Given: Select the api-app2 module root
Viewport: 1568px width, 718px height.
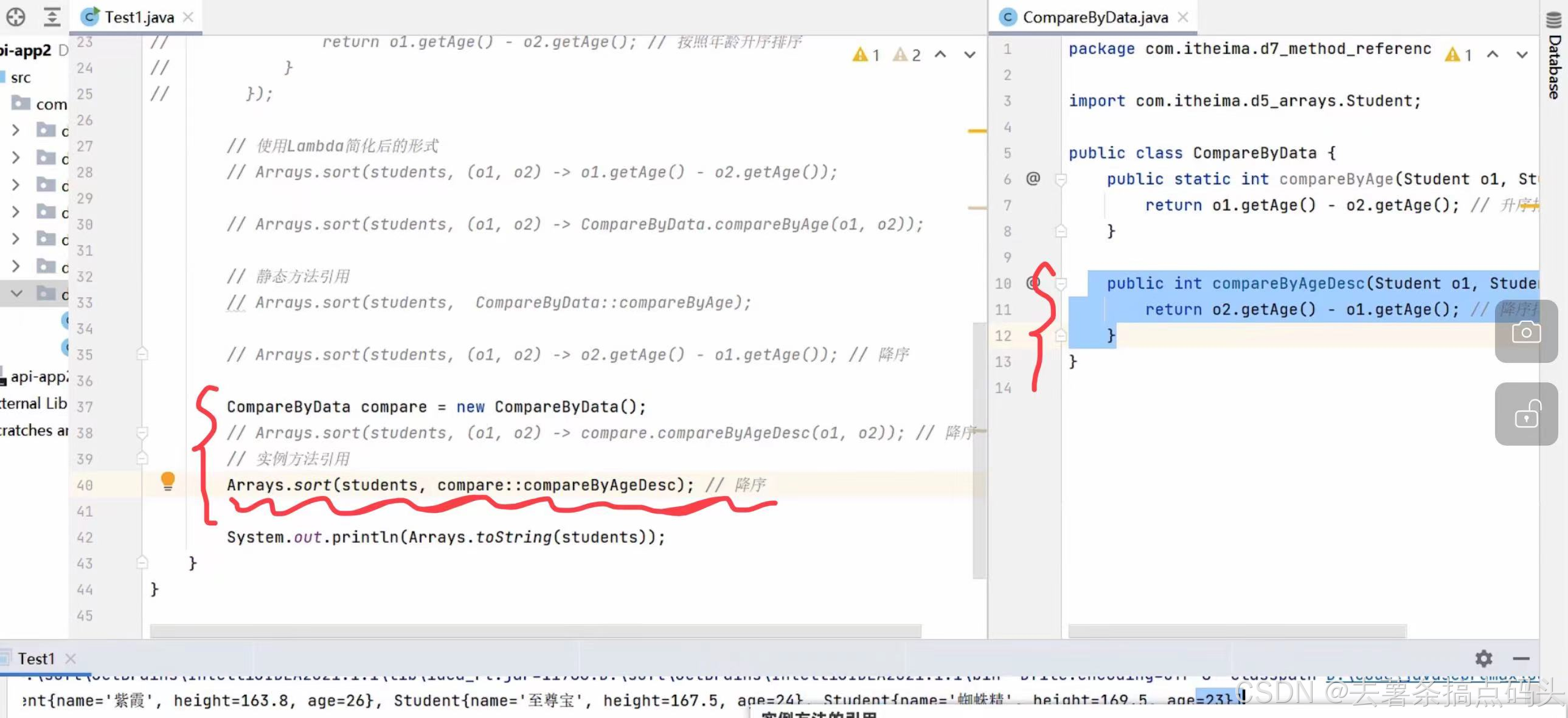Looking at the screenshot, I should [x=26, y=50].
